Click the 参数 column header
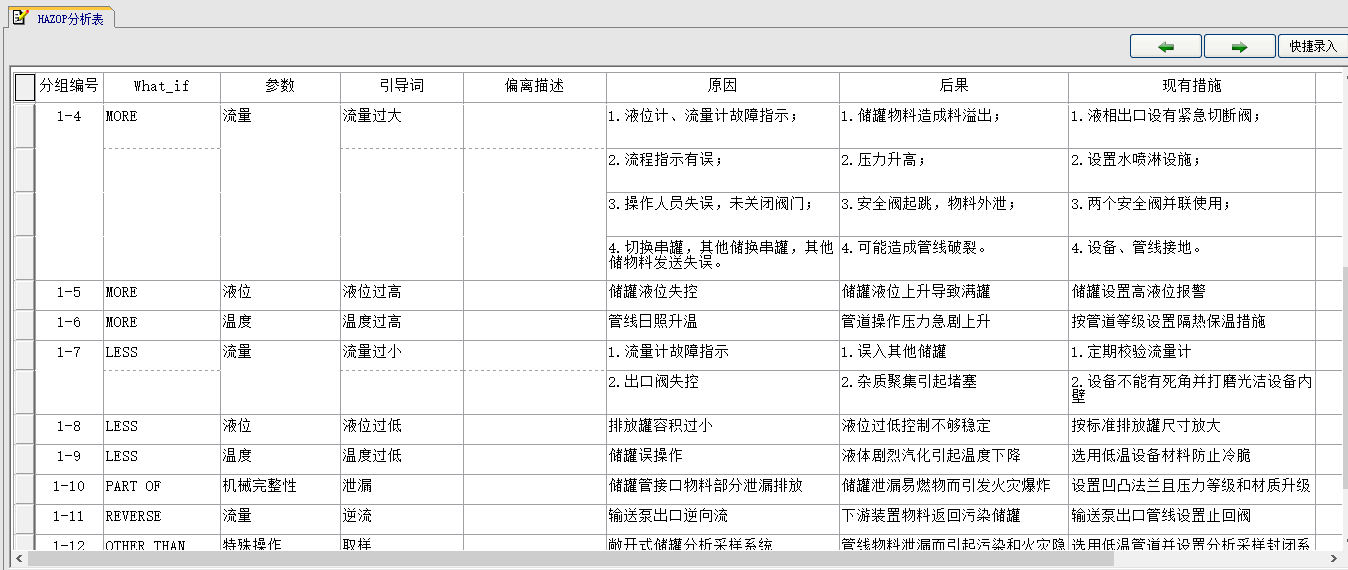1348x570 pixels. 280,86
